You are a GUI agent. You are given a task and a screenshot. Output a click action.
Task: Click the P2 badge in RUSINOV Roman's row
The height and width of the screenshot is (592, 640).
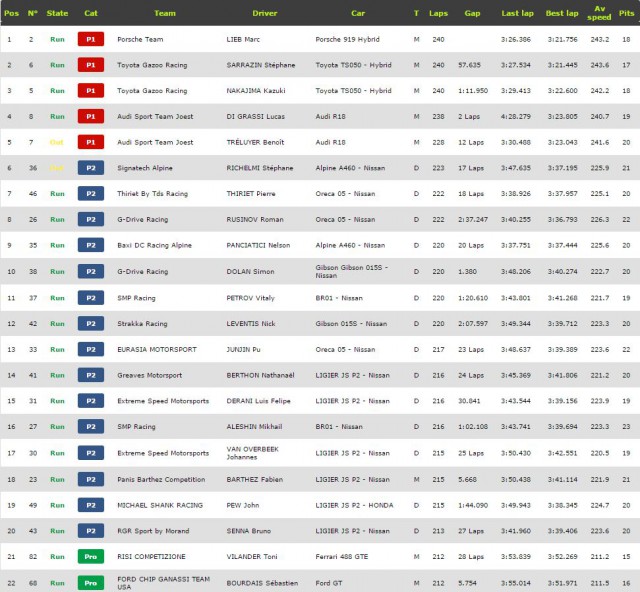(x=91, y=219)
